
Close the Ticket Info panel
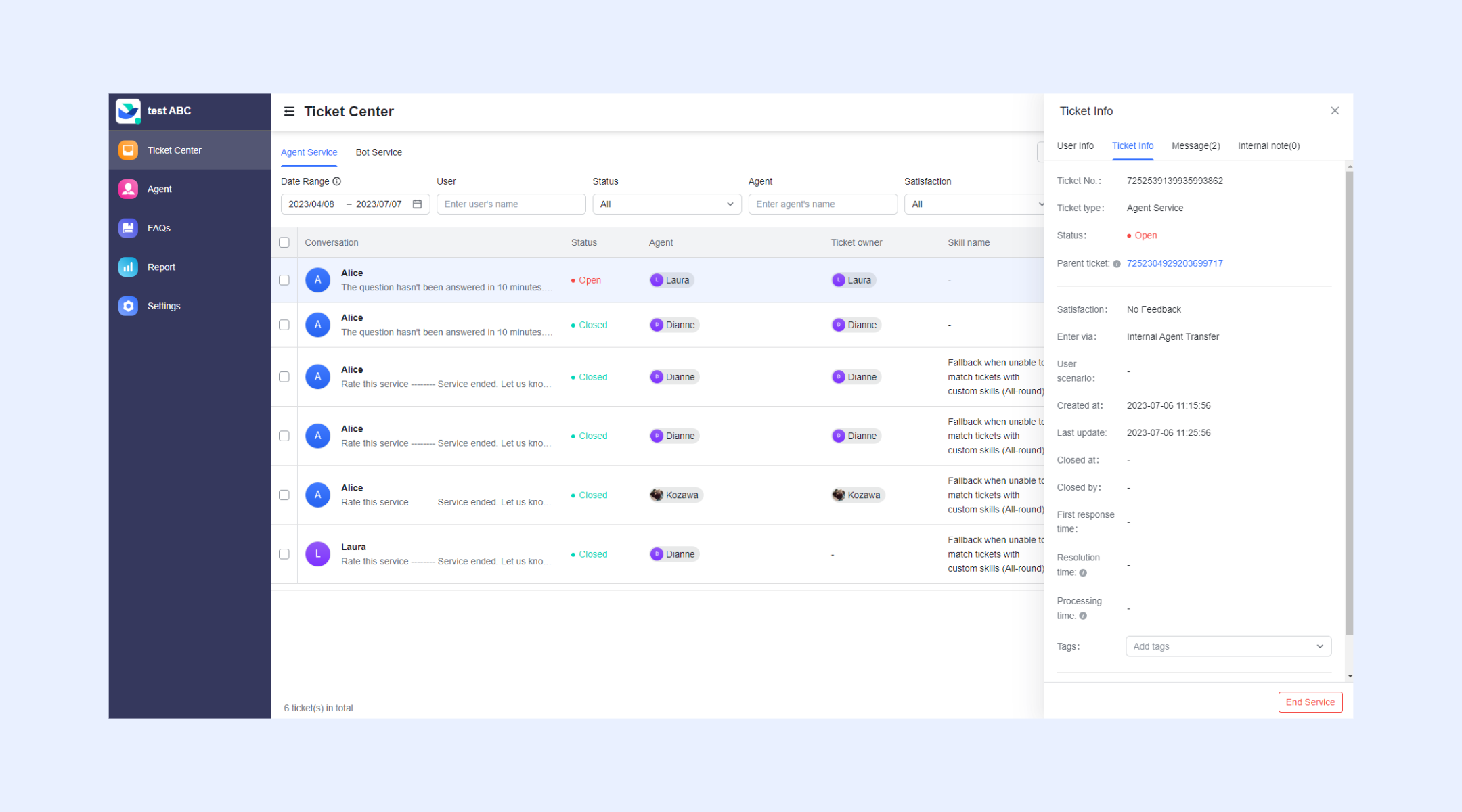pos(1335,111)
